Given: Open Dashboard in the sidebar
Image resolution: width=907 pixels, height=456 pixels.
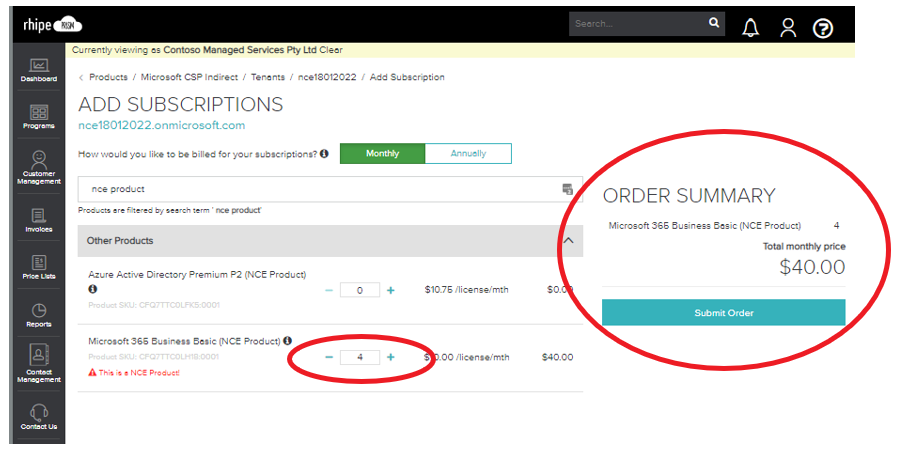Looking at the screenshot, I should (39, 71).
